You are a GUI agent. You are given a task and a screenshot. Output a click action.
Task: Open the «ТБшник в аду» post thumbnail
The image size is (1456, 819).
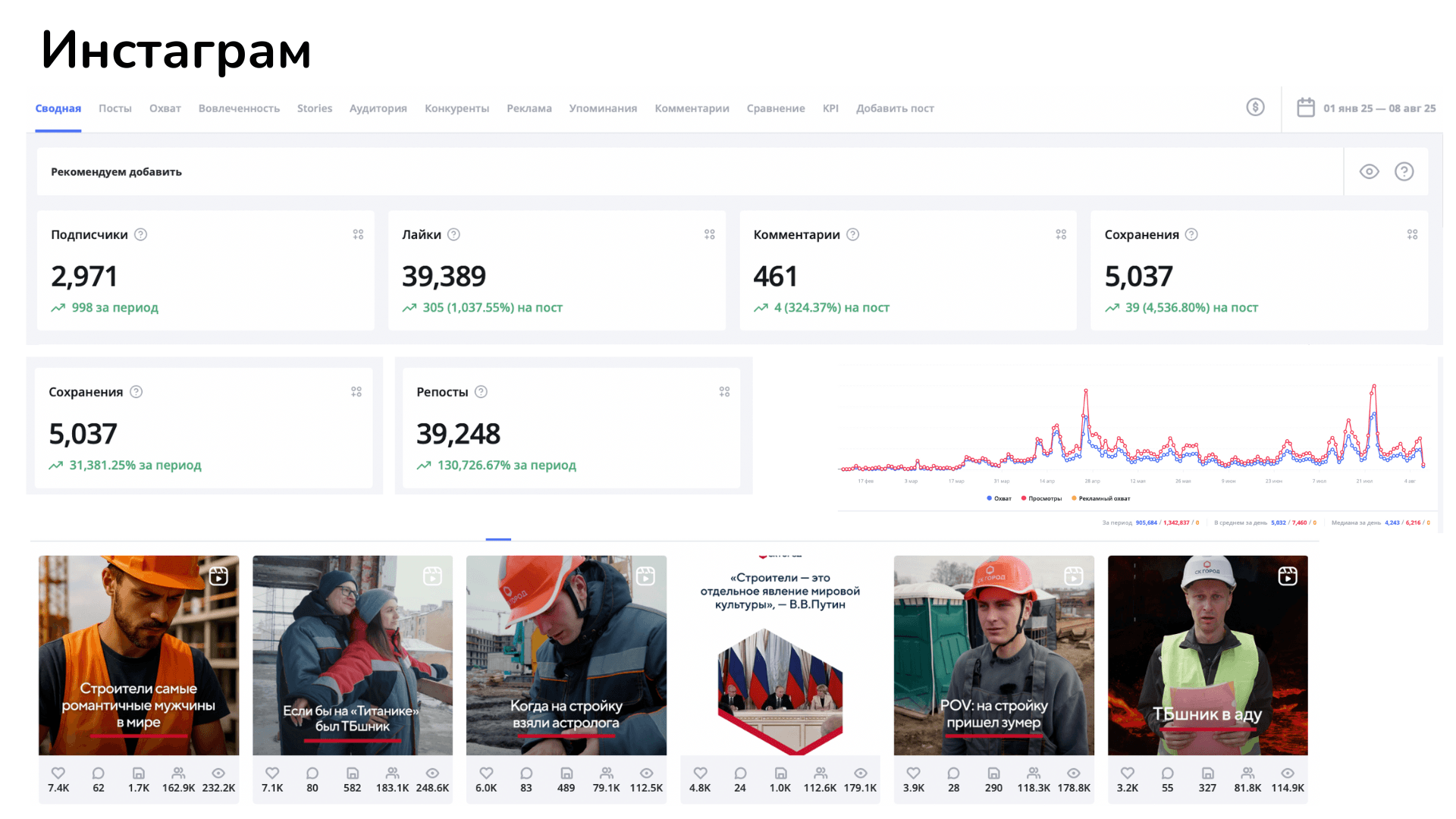1207,655
